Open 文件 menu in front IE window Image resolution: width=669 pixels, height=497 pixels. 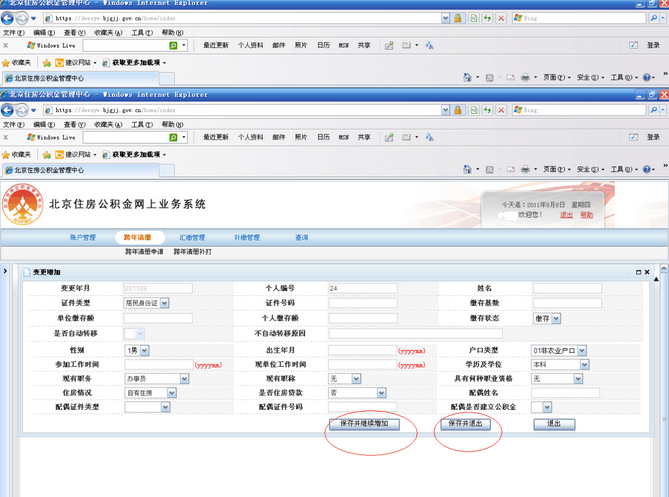pyautogui.click(x=14, y=125)
